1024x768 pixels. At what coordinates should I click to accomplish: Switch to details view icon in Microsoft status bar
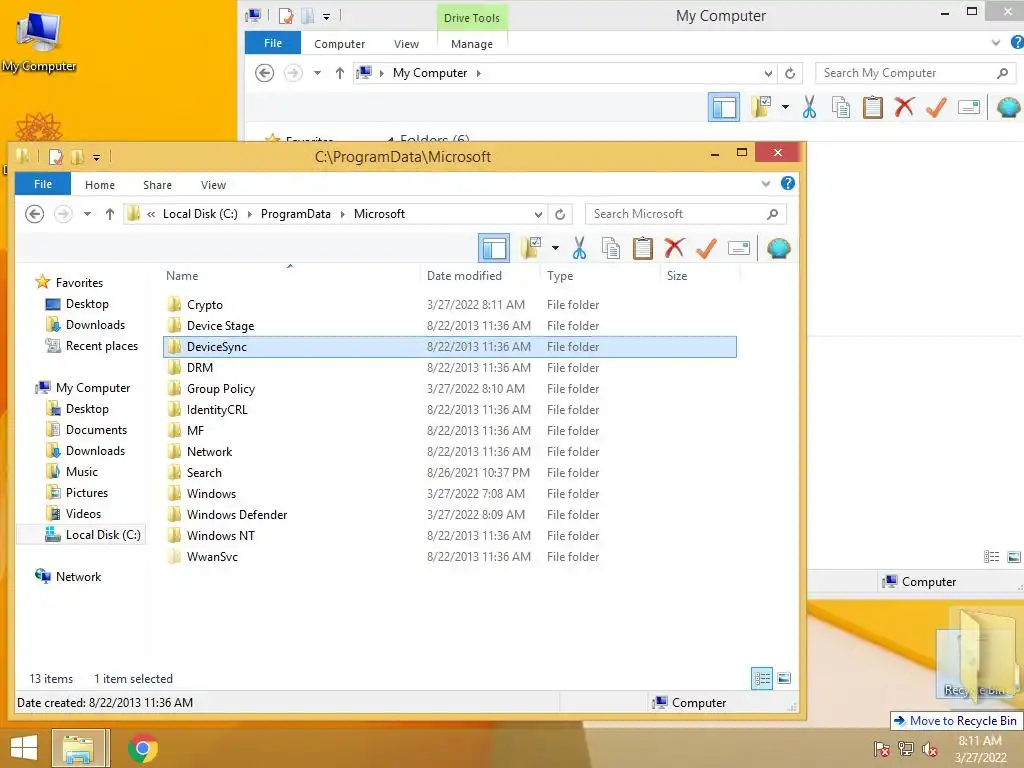(x=762, y=679)
